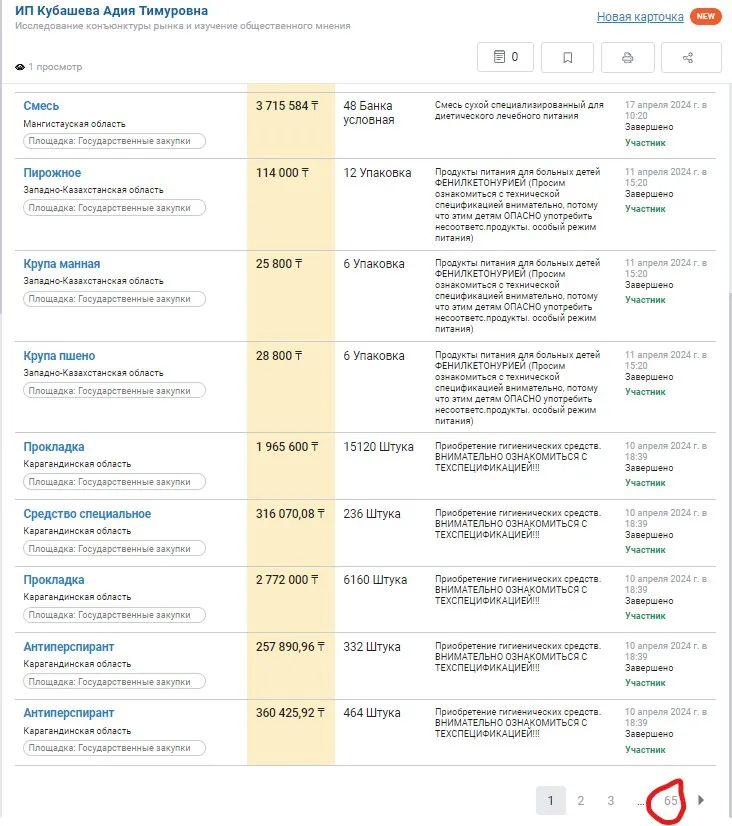
Task: Click the bookmark icon button
Action: coord(567,57)
